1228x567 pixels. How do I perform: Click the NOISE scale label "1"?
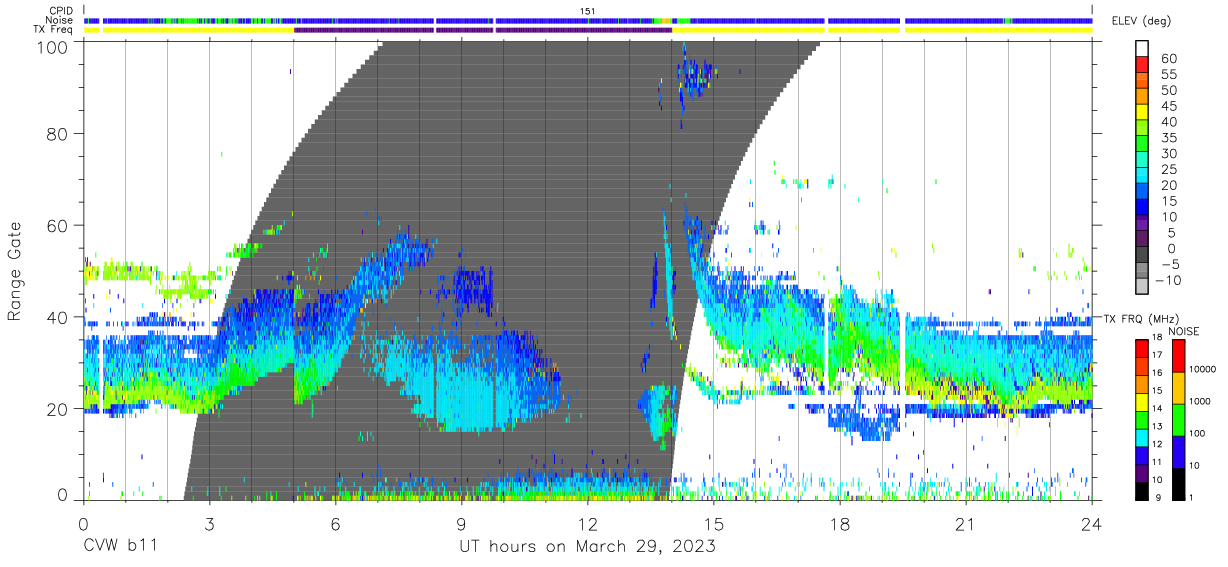coord(1189,498)
